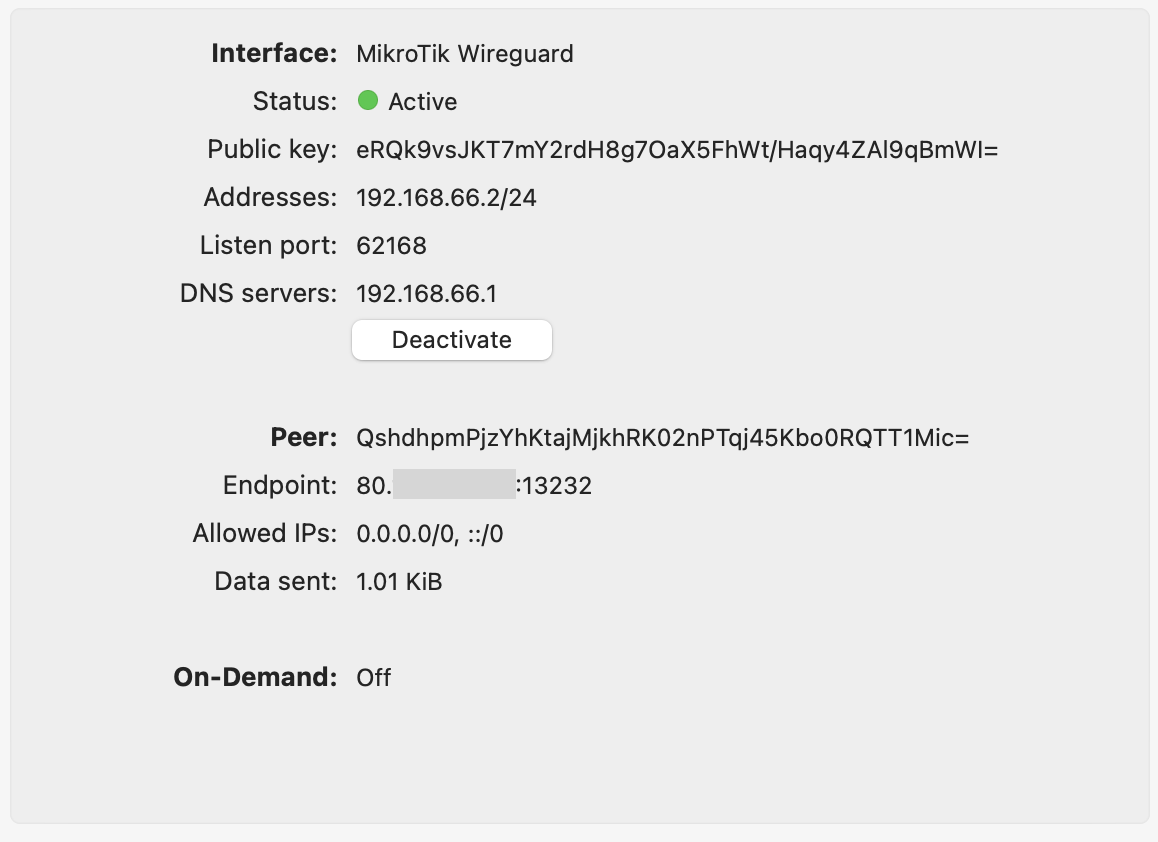Image resolution: width=1158 pixels, height=842 pixels.
Task: Click the Endpoint label
Action: (x=280, y=486)
